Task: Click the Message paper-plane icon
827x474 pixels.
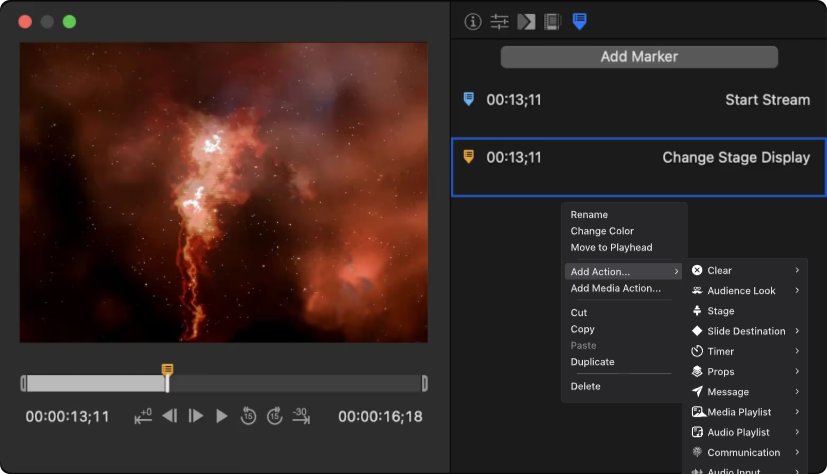Action: (697, 391)
